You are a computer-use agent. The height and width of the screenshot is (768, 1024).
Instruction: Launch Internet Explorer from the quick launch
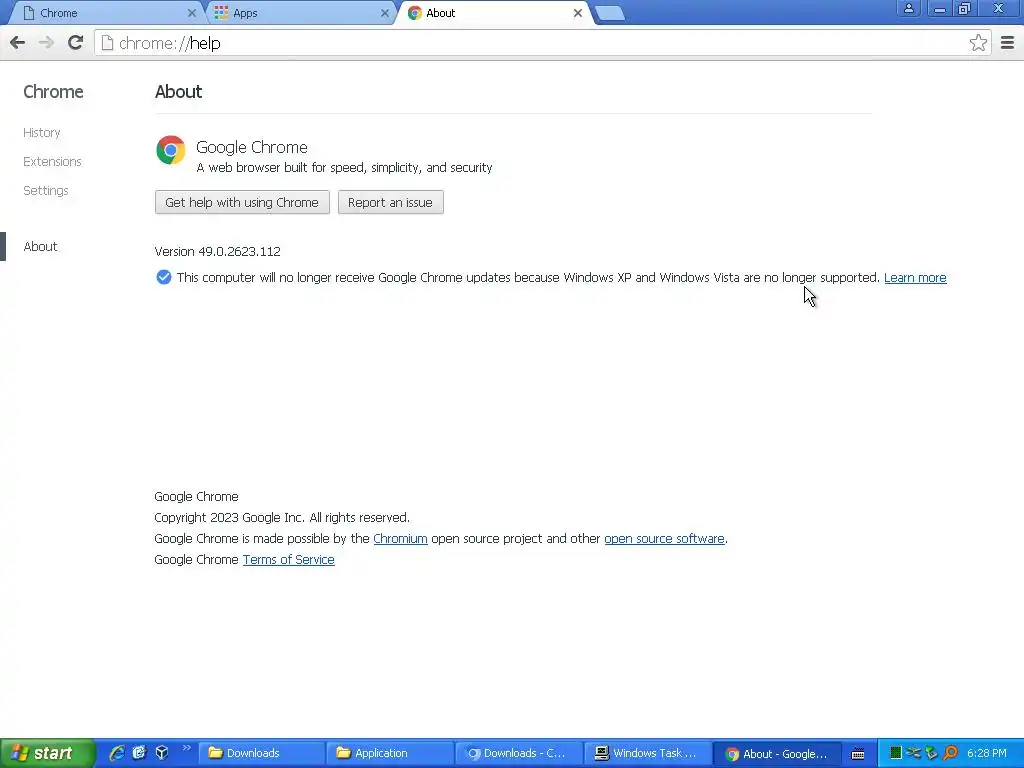click(117, 753)
